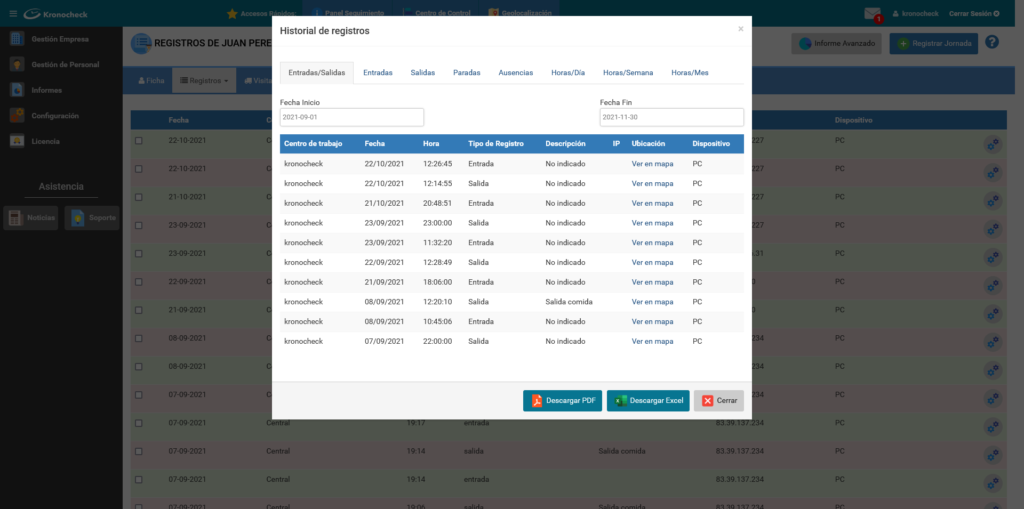This screenshot has height=509, width=1024.
Task: Tick checkbox for 07-09-2021 entrada 19:17 row
Action: click(x=138, y=423)
